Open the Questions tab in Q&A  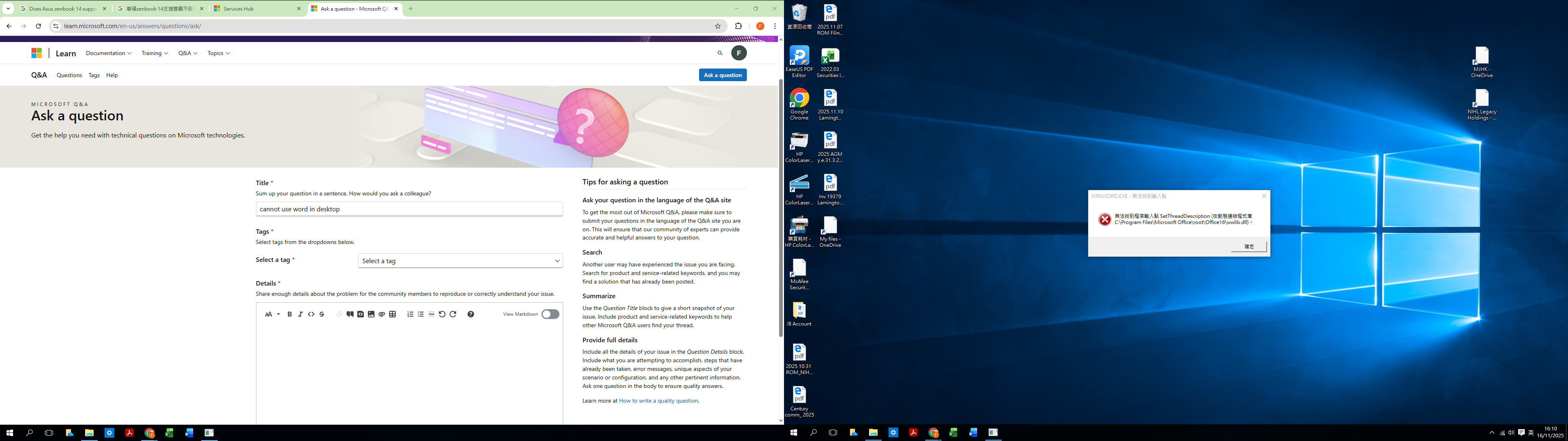coord(69,75)
